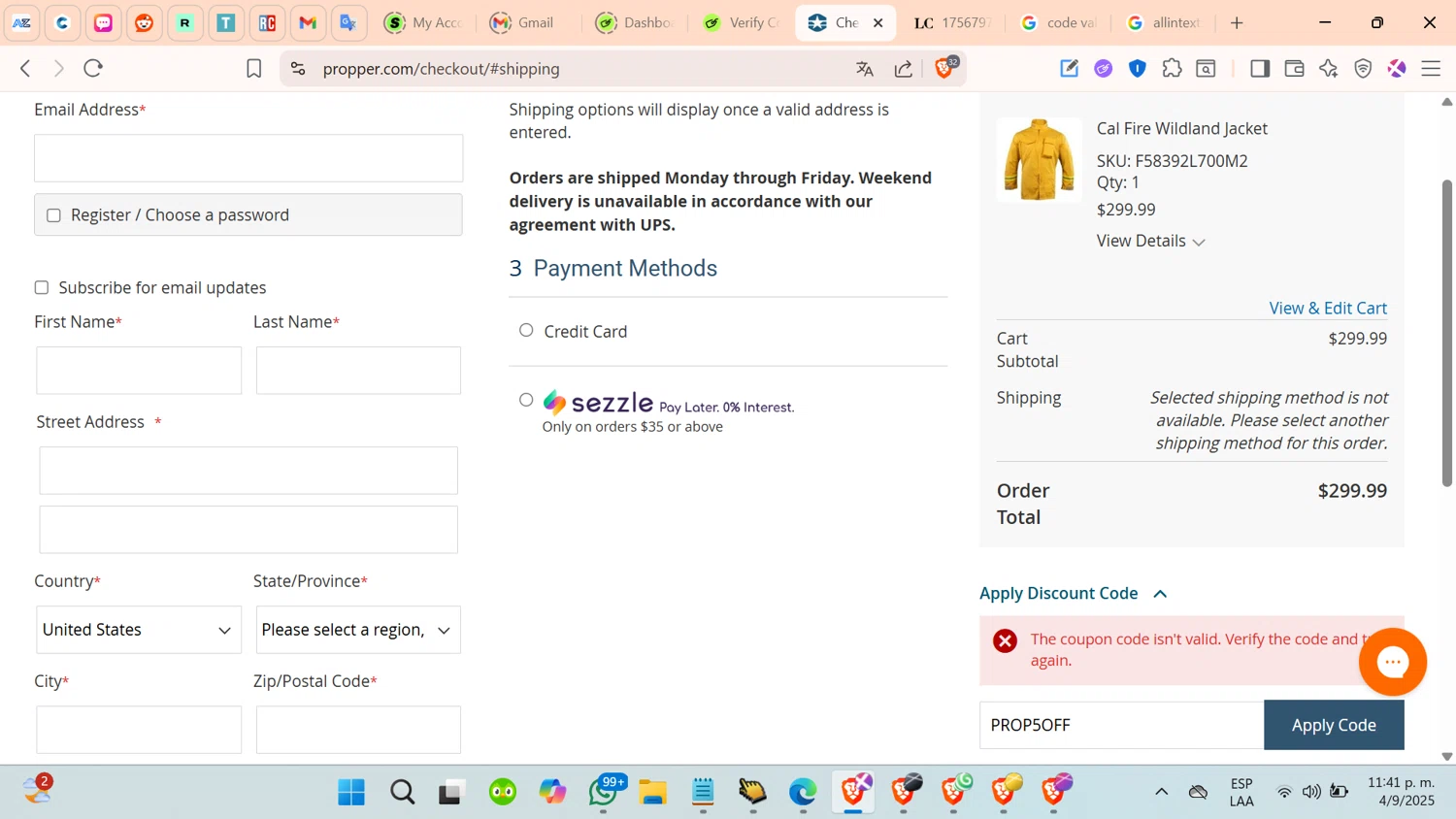
Task: Switch to the My Account tab
Action: point(424,22)
